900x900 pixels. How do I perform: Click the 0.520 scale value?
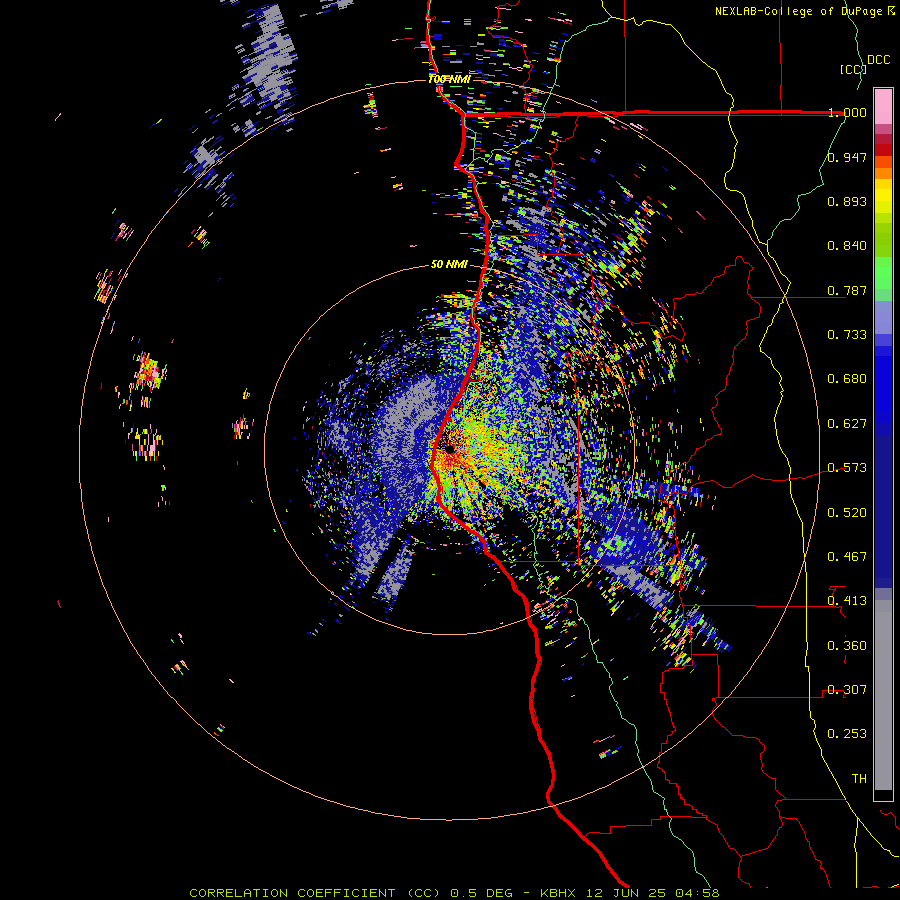pyautogui.click(x=847, y=513)
